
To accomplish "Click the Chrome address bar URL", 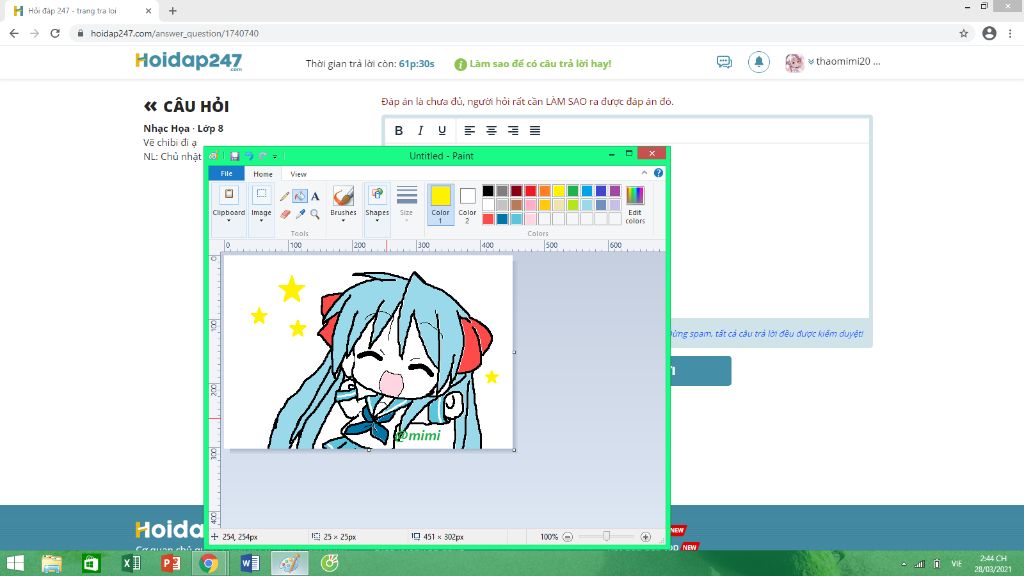I will (174, 33).
